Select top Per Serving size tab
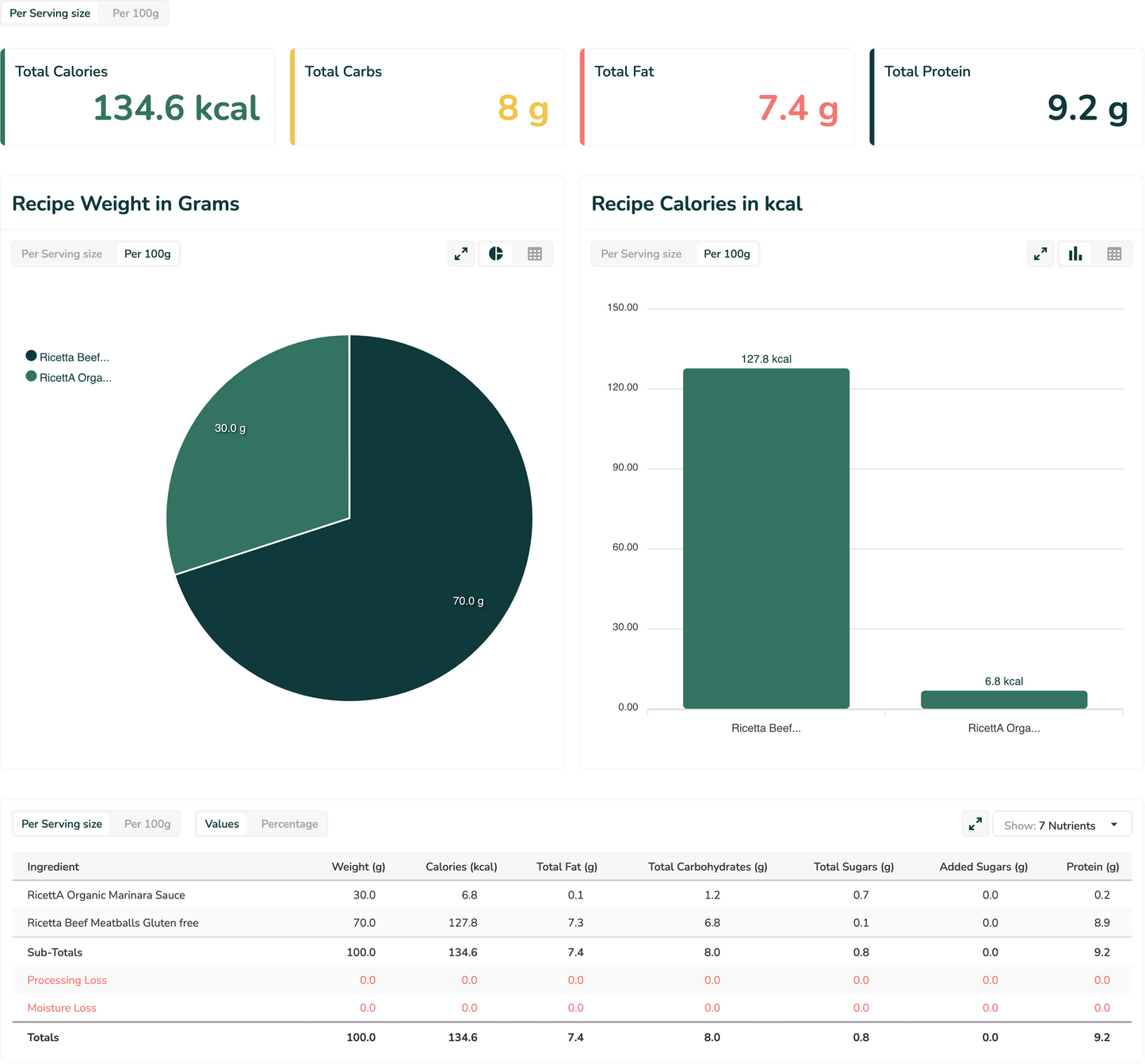 pos(50,13)
